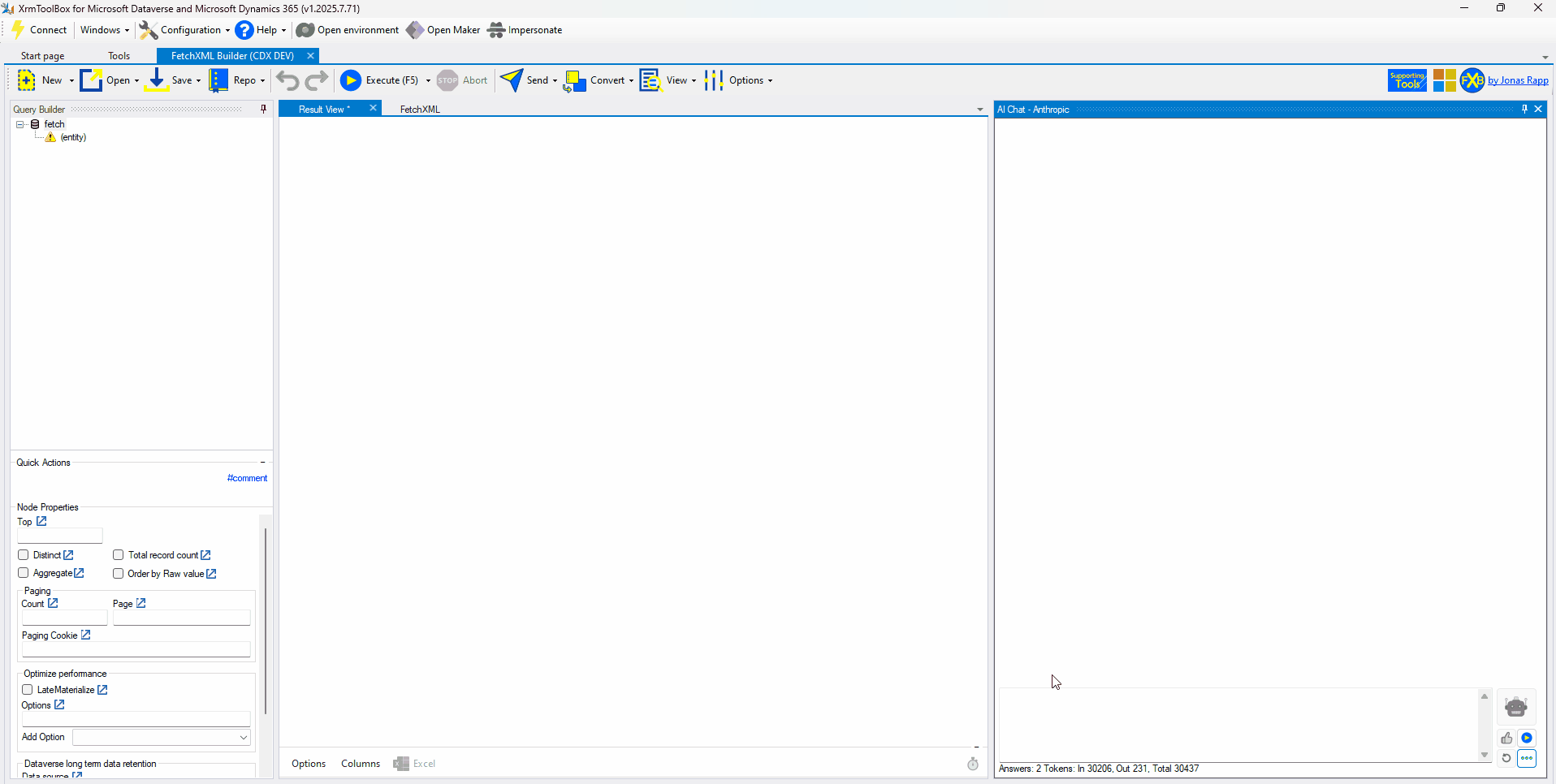The image size is (1556, 784).
Task: Open the Repo repository book icon
Action: (x=218, y=80)
